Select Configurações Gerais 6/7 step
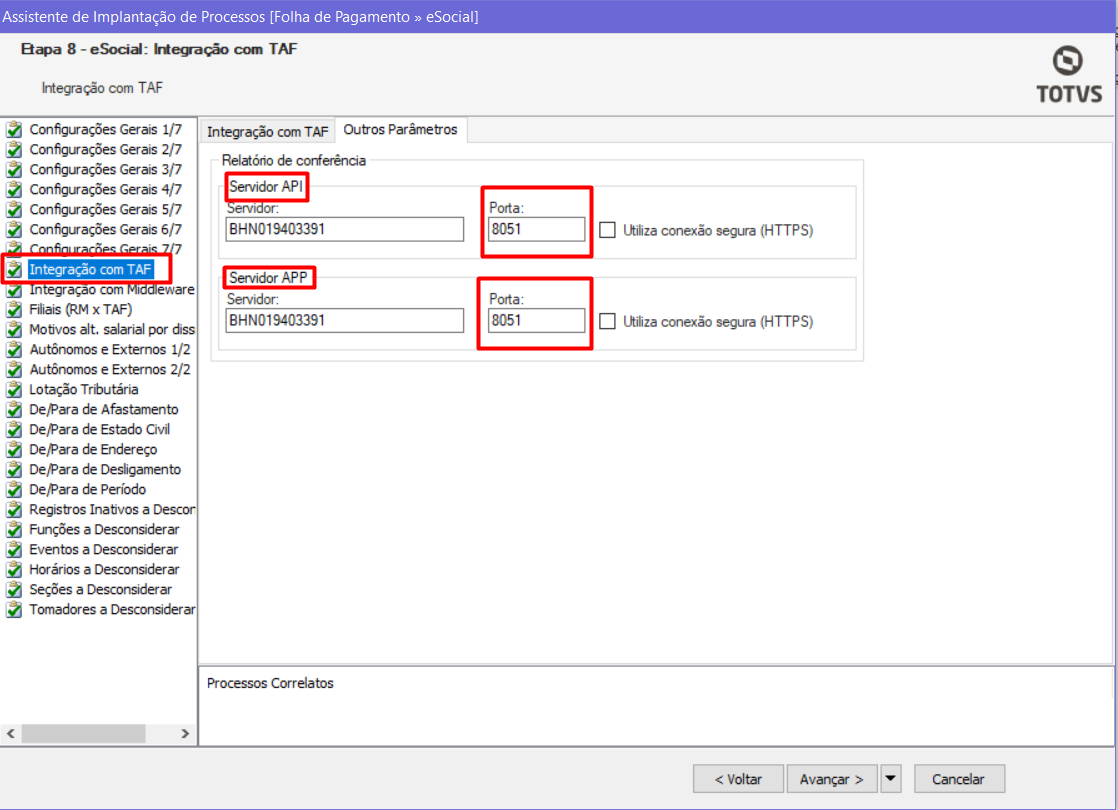 coord(106,230)
